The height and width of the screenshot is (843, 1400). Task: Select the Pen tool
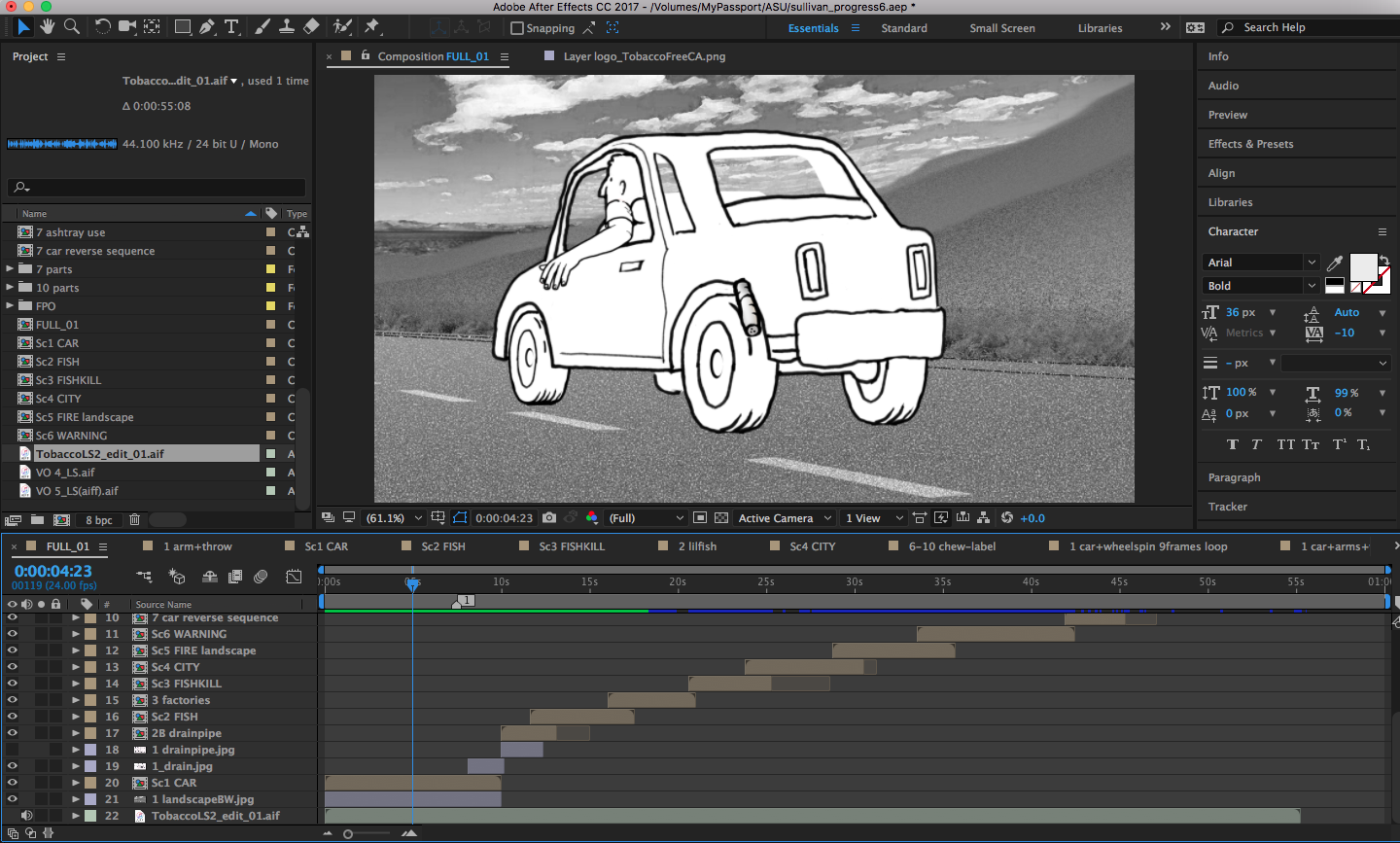(206, 27)
